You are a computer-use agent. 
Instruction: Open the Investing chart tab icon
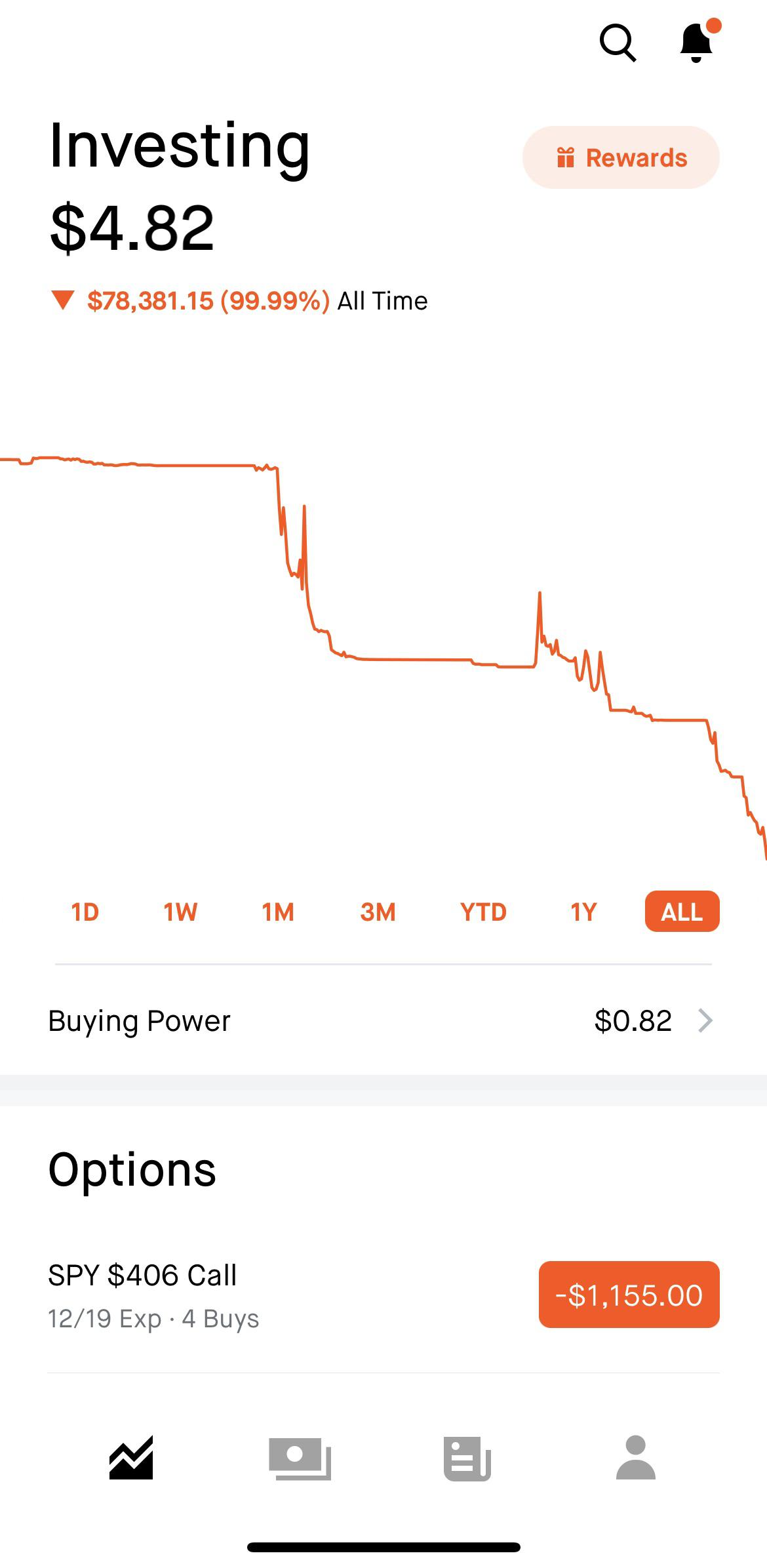(x=131, y=1457)
